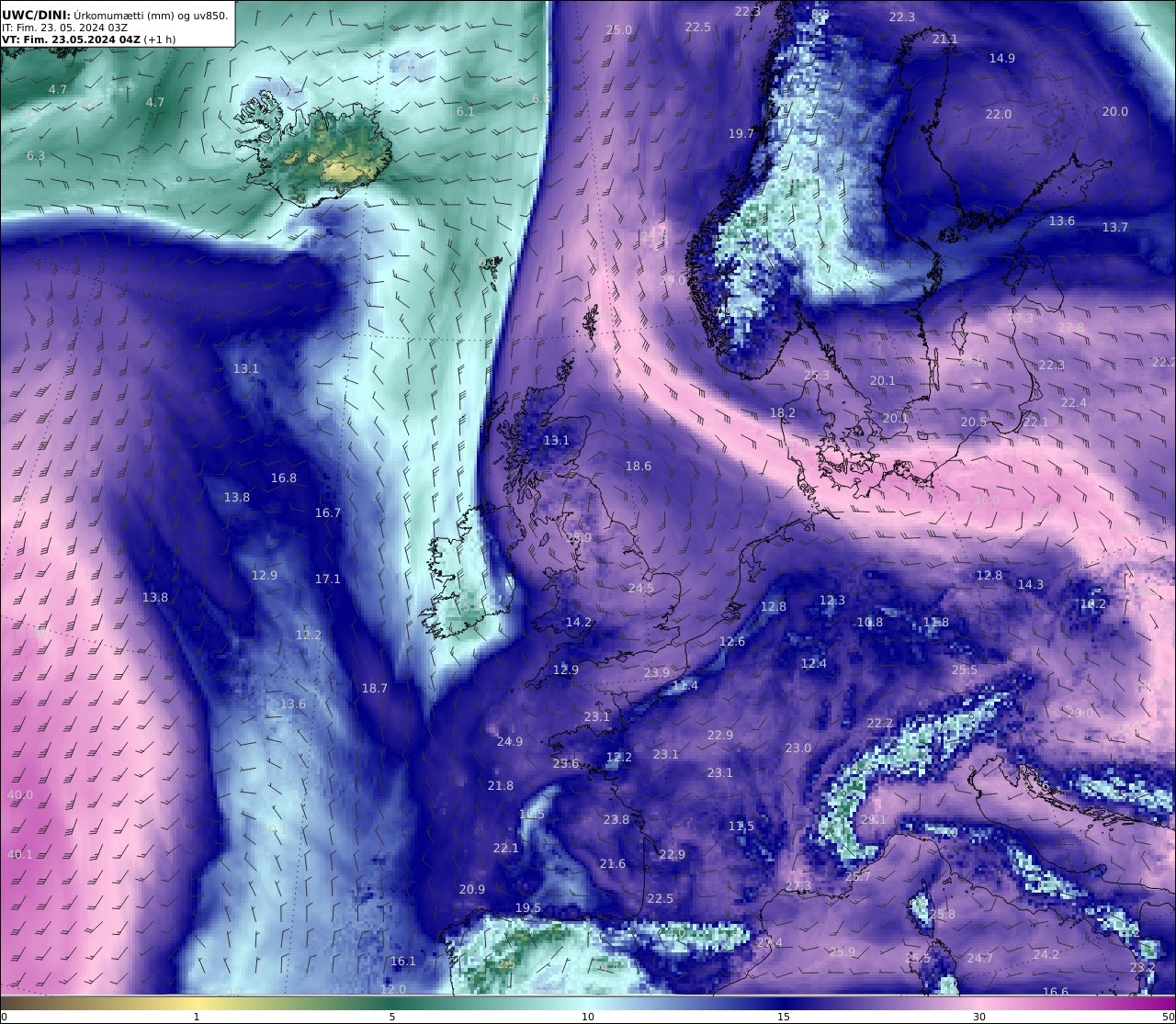Click the '14.3' value on the map
Screen dimensions: 1176x1024
tap(1031, 585)
